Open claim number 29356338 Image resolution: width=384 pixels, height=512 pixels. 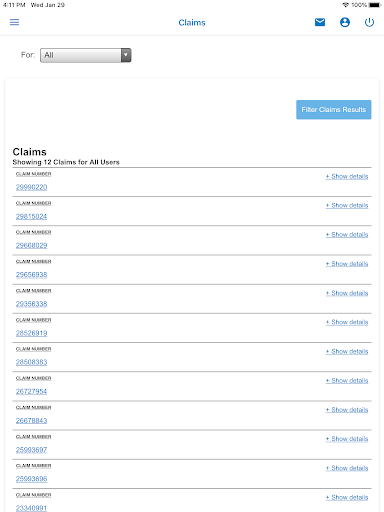click(31, 304)
